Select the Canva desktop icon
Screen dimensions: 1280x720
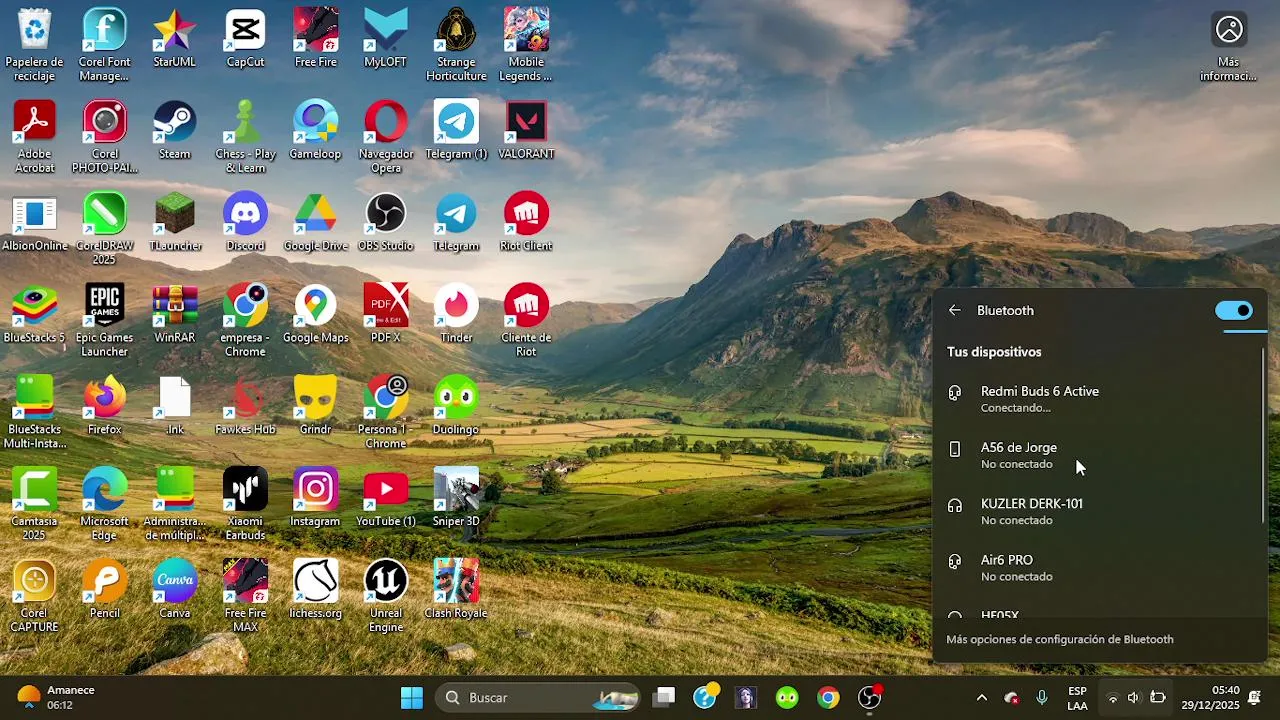click(x=174, y=591)
